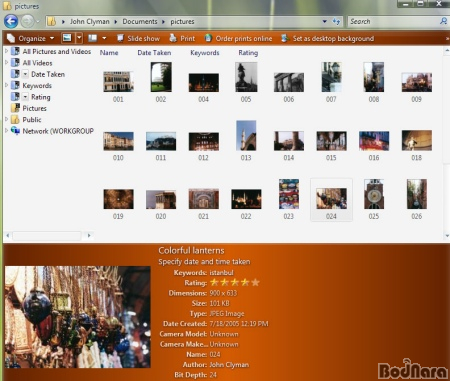Sort by Keywords column header
Viewport: 450px width, 381px height.
tap(205, 53)
